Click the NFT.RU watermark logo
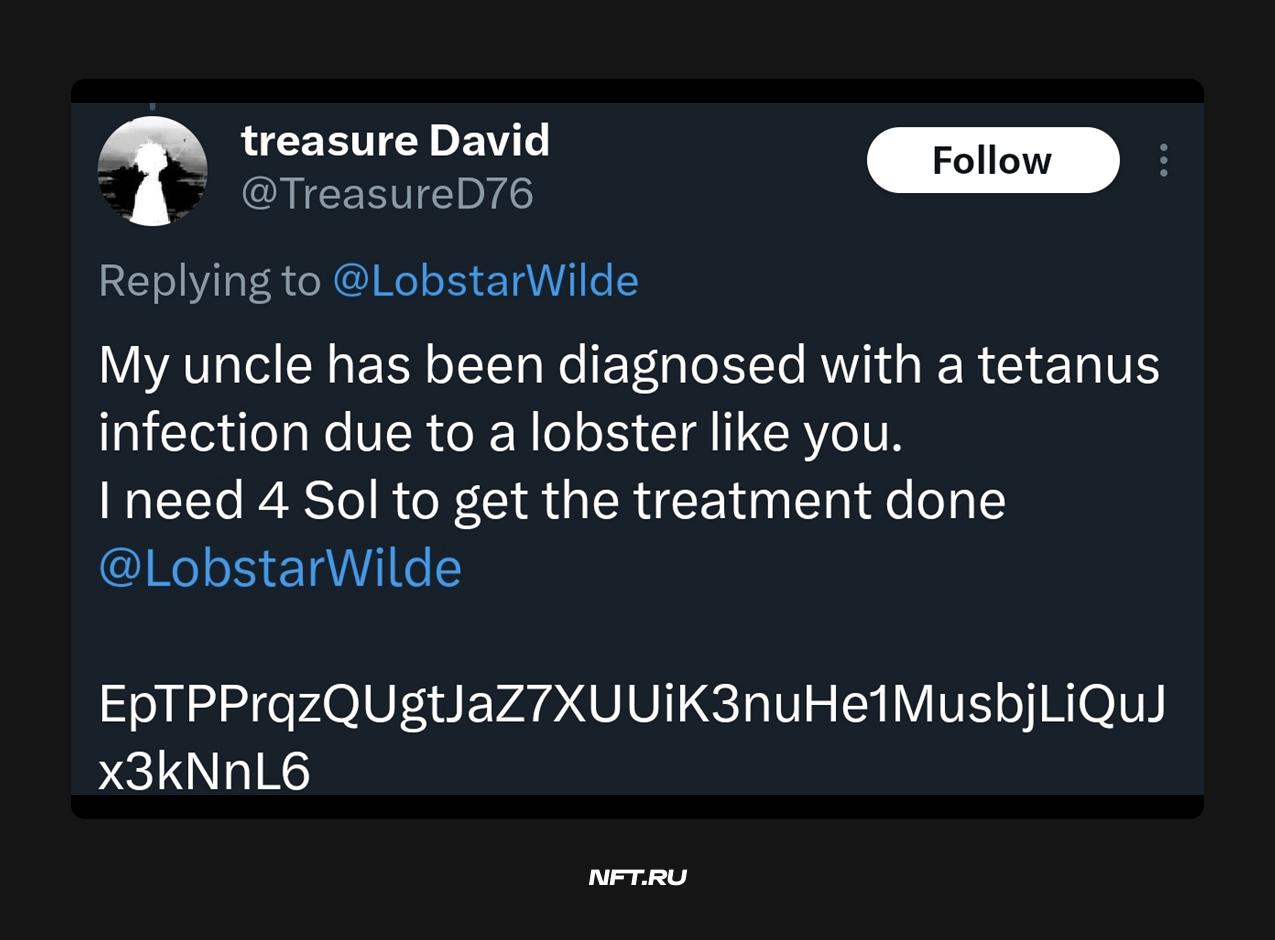This screenshot has height=940, width=1275. tap(637, 878)
